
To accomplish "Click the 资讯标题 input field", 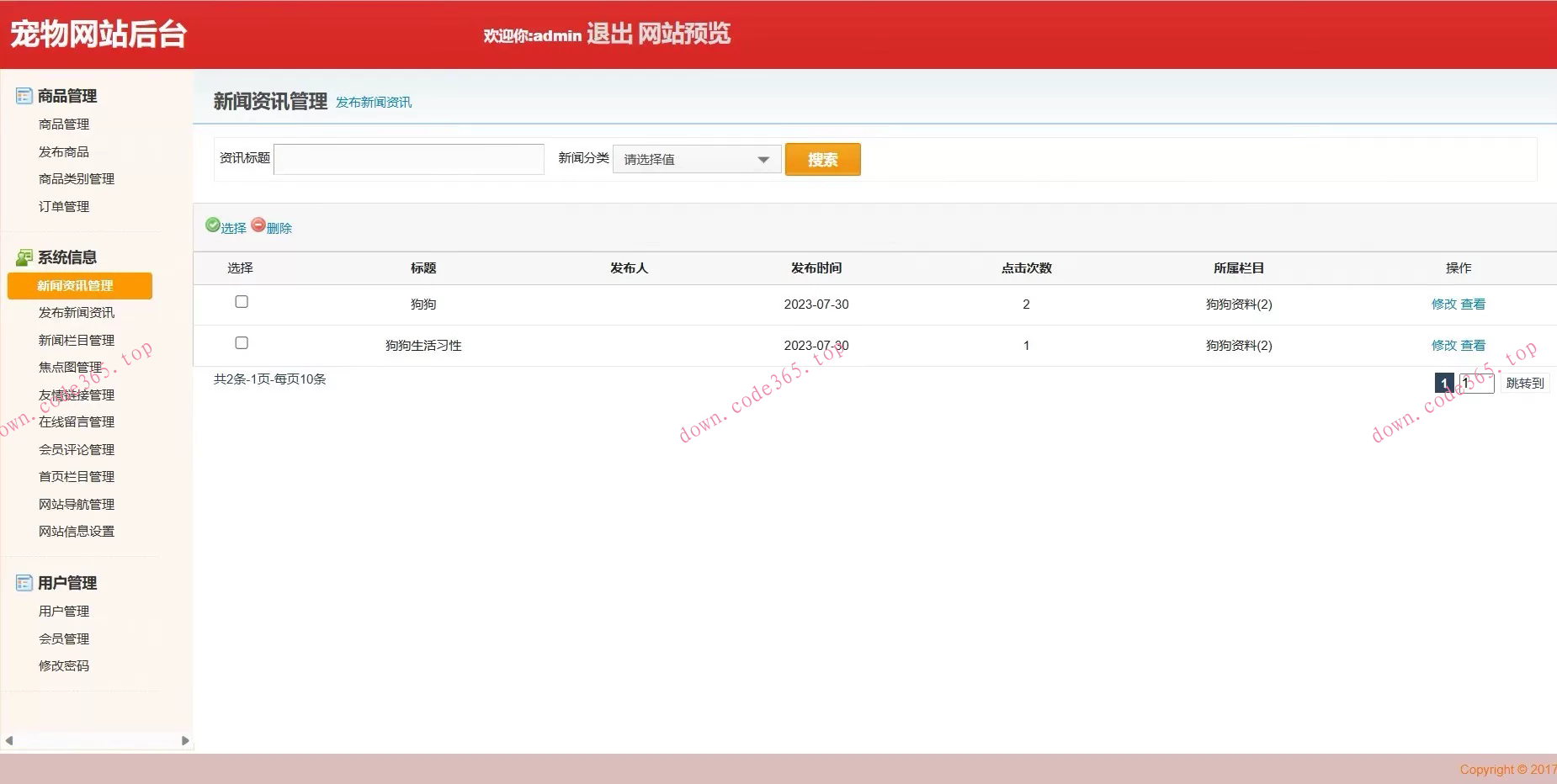I will point(408,158).
